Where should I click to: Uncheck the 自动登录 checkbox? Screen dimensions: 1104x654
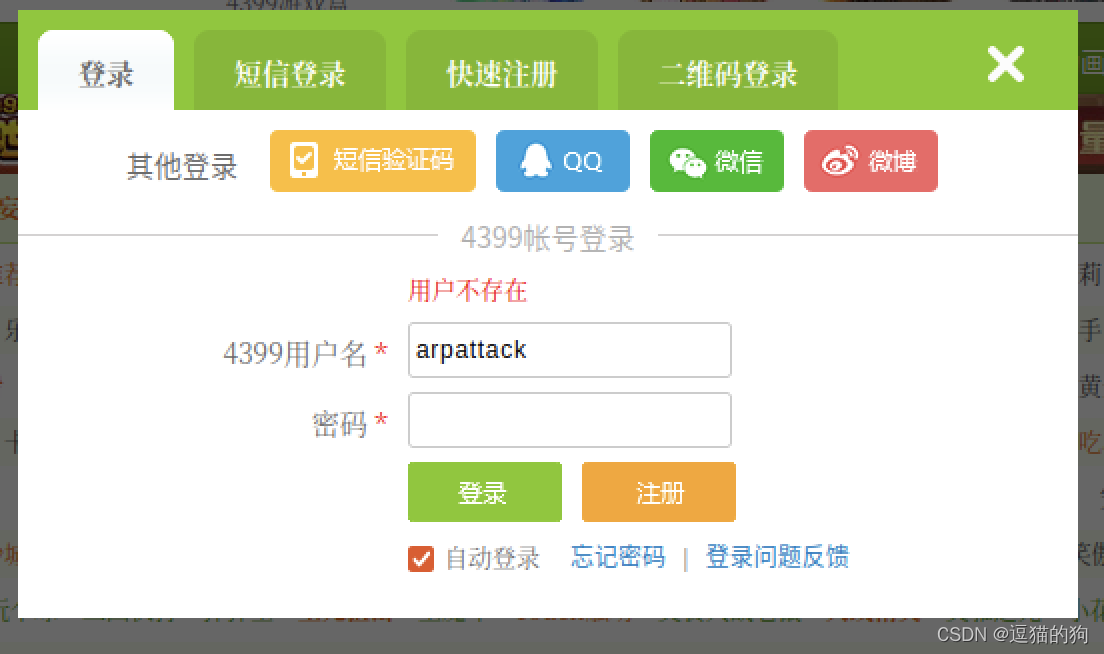421,559
